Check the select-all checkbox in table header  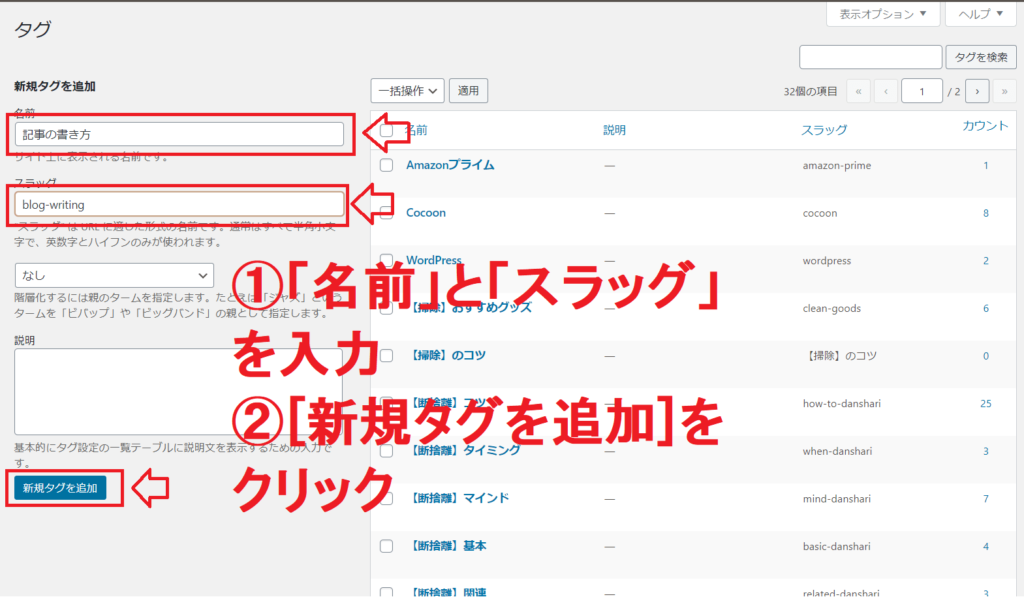pyautogui.click(x=386, y=130)
